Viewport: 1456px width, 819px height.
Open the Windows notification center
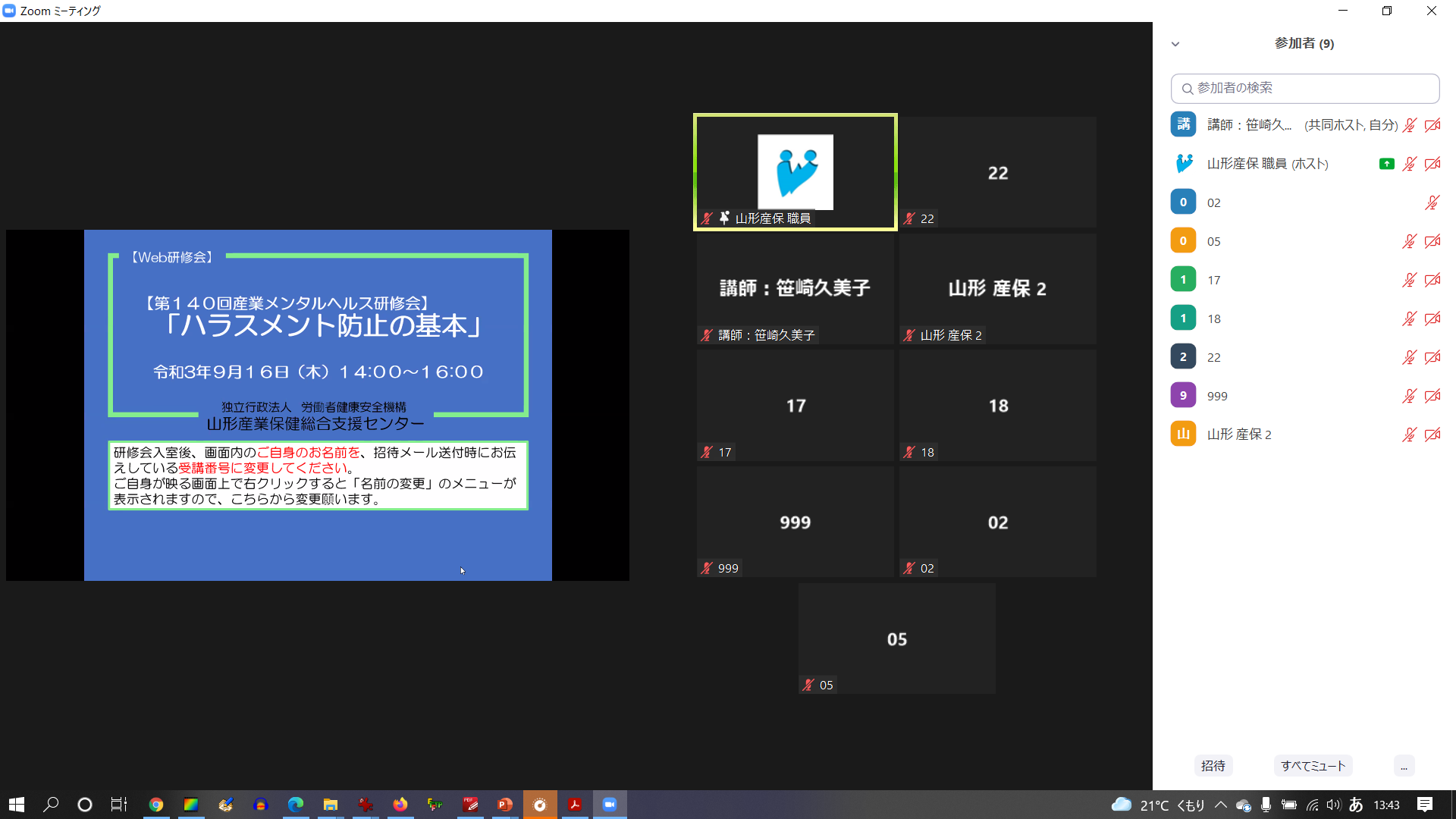1425,805
